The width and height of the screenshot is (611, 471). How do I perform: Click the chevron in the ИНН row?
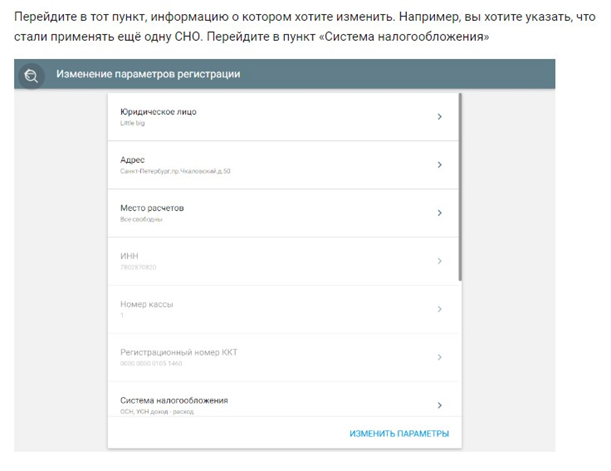(439, 261)
